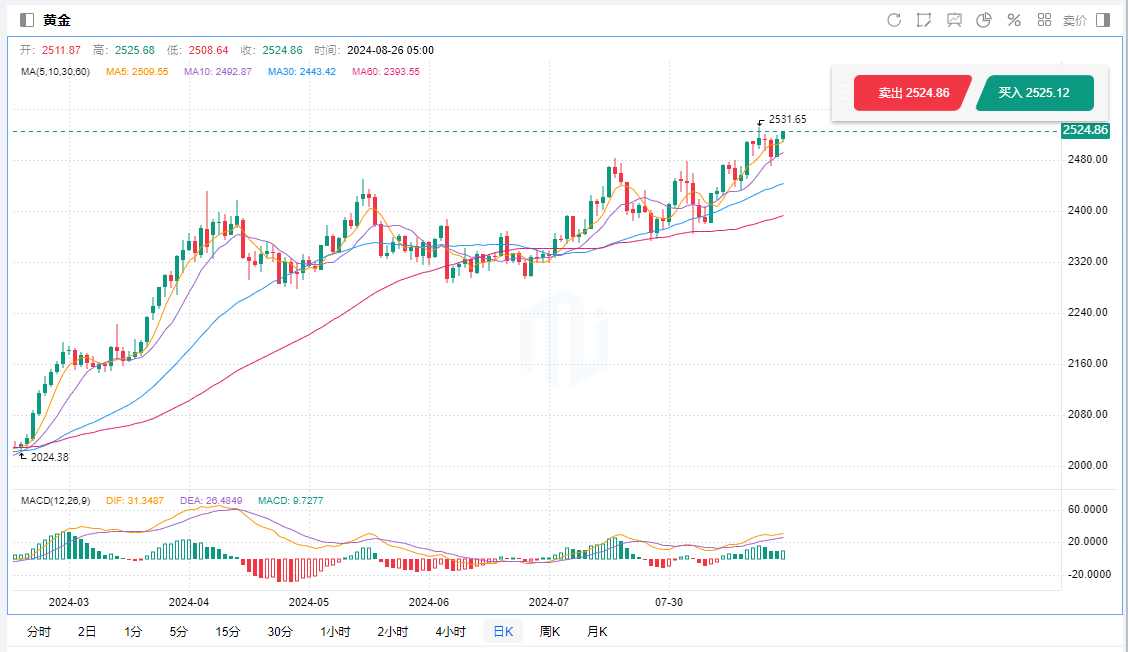This screenshot has width=1128, height=652.
Task: Click the 买入 2525.12 buy button
Action: (1034, 93)
